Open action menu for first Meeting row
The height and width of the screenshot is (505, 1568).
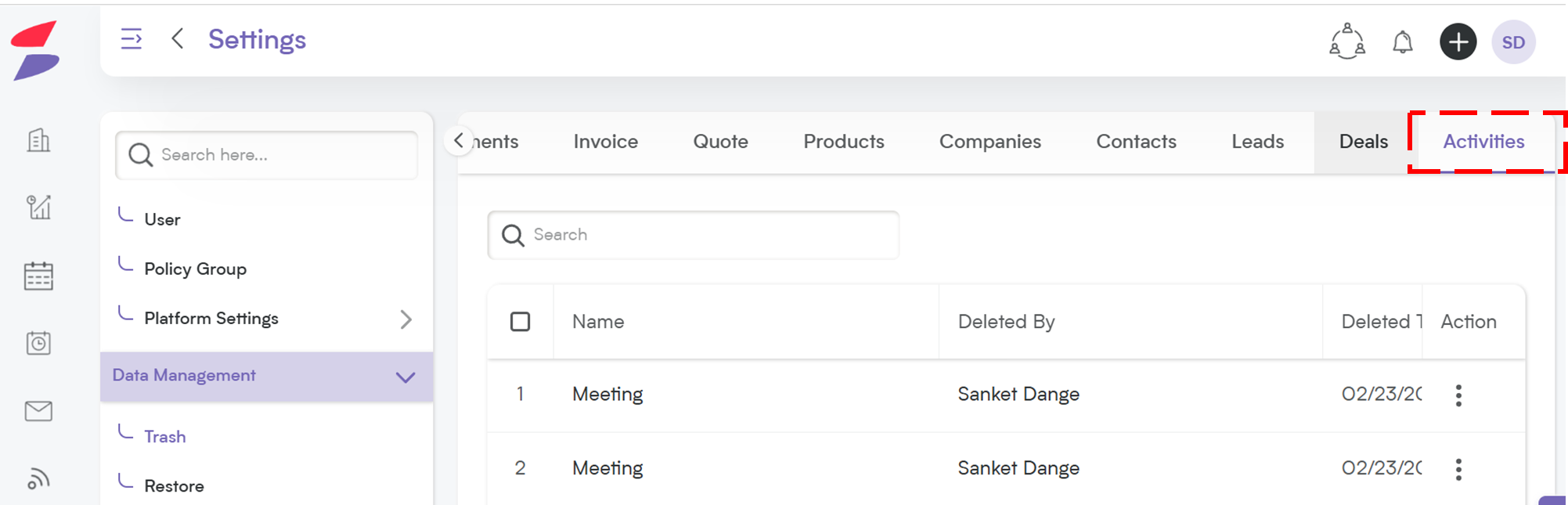pos(1458,395)
